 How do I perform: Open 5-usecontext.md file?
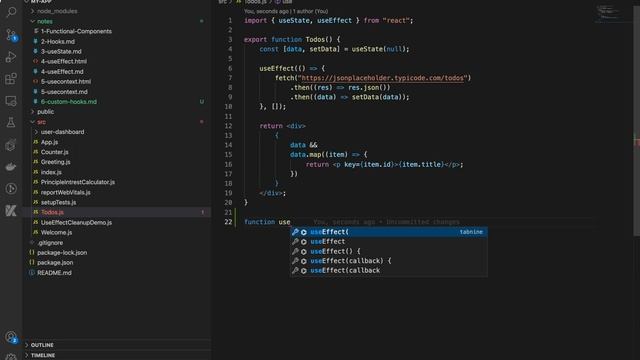pos(64,91)
